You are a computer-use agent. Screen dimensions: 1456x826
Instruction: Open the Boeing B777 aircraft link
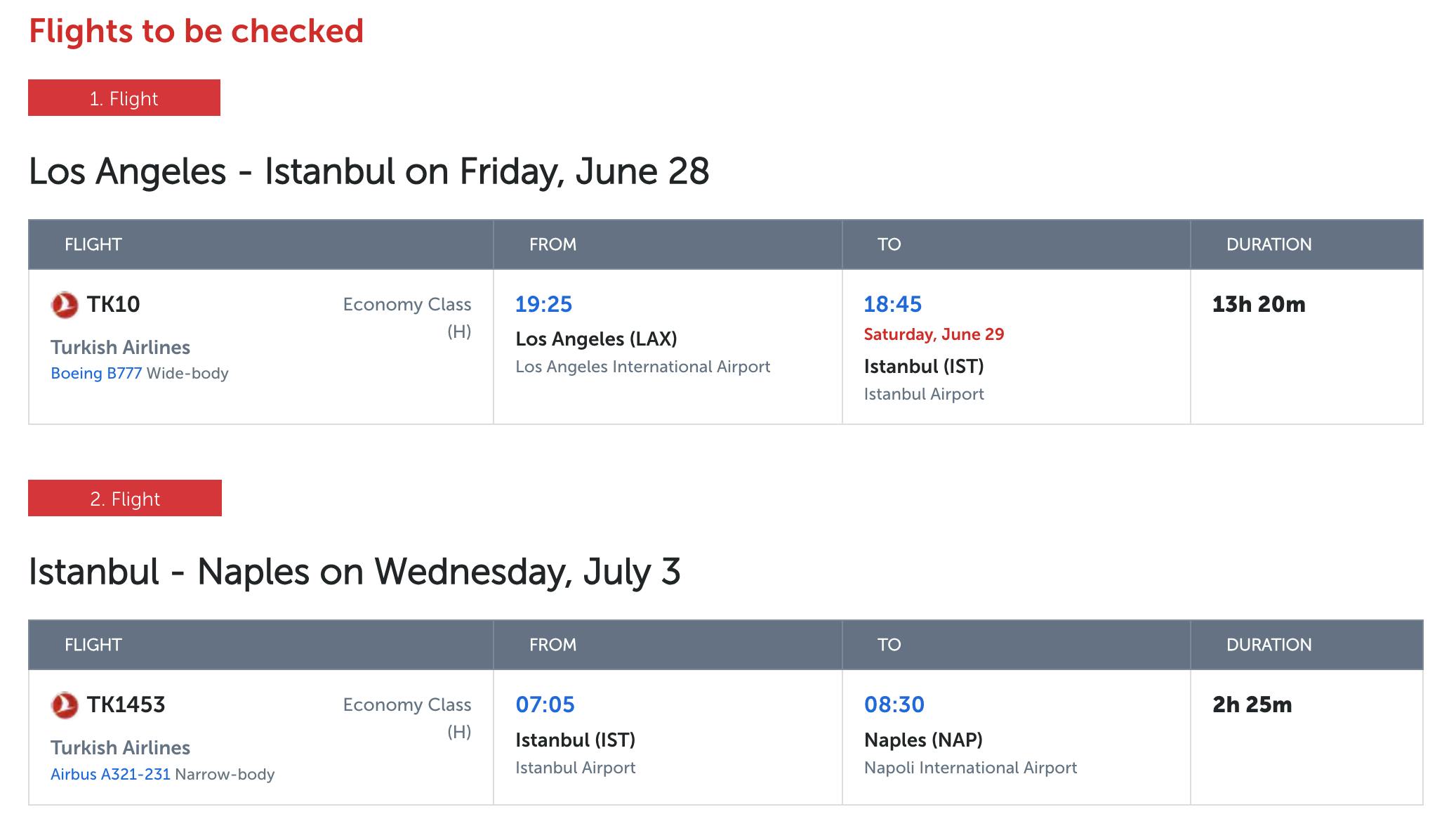[x=96, y=373]
